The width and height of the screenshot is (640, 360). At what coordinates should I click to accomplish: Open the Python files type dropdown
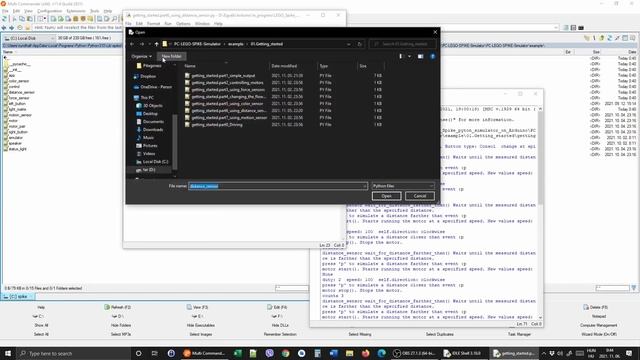[x=402, y=186]
